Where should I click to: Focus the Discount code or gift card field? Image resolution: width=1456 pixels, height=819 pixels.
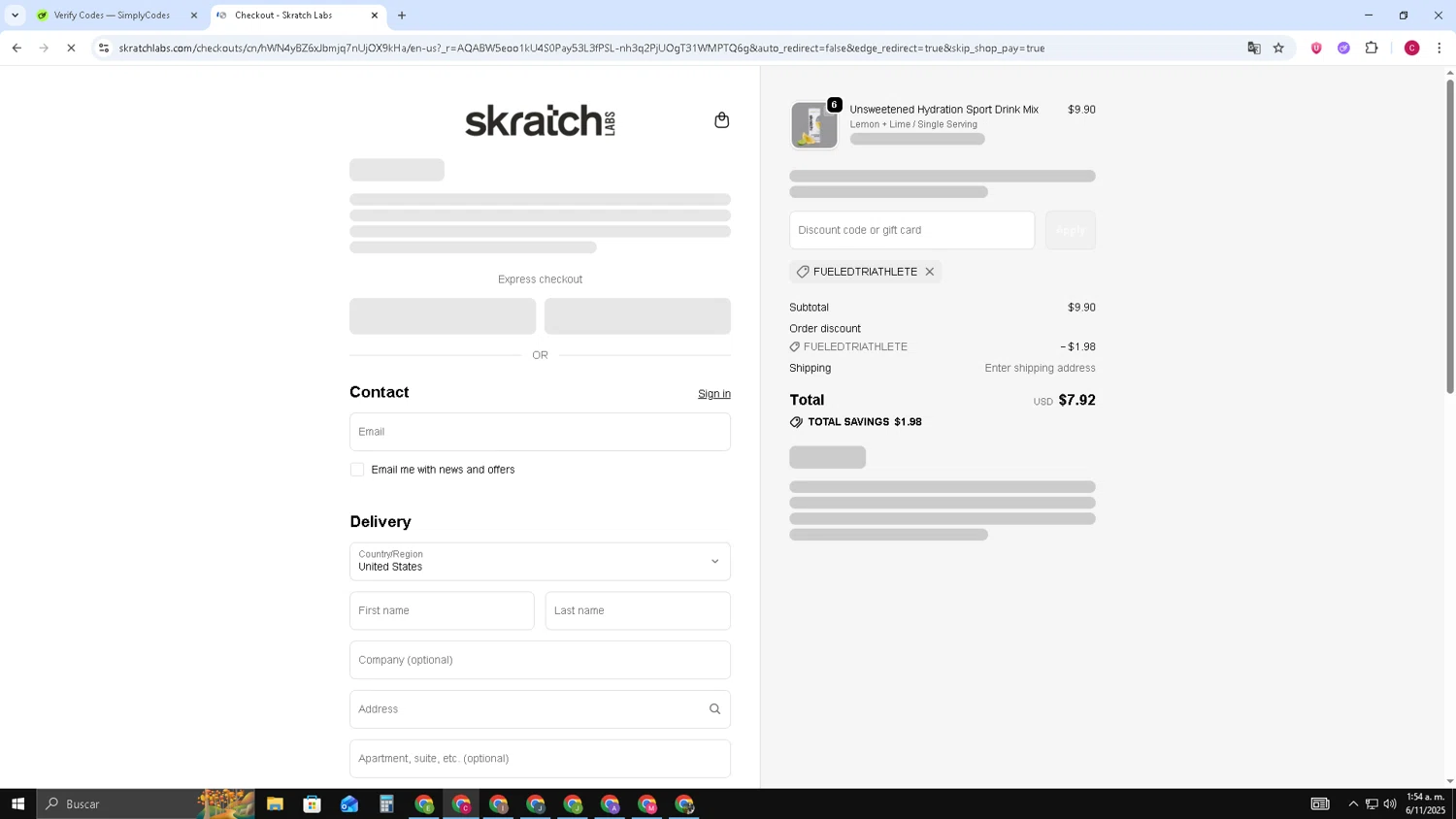[911, 230]
